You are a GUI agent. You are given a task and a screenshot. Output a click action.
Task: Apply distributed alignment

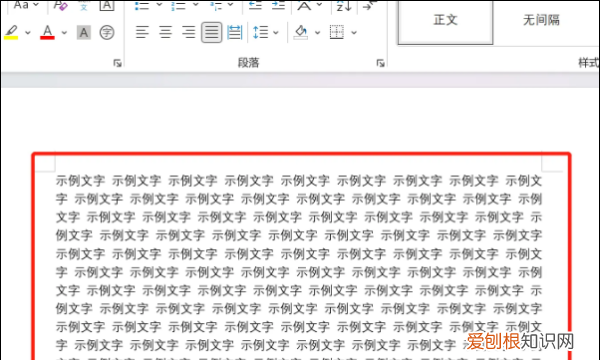coord(235,33)
